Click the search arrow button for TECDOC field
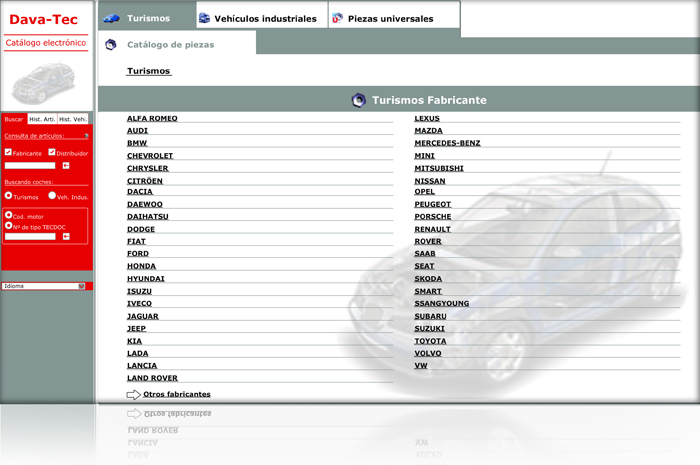This screenshot has width=700, height=465. click(x=66, y=237)
